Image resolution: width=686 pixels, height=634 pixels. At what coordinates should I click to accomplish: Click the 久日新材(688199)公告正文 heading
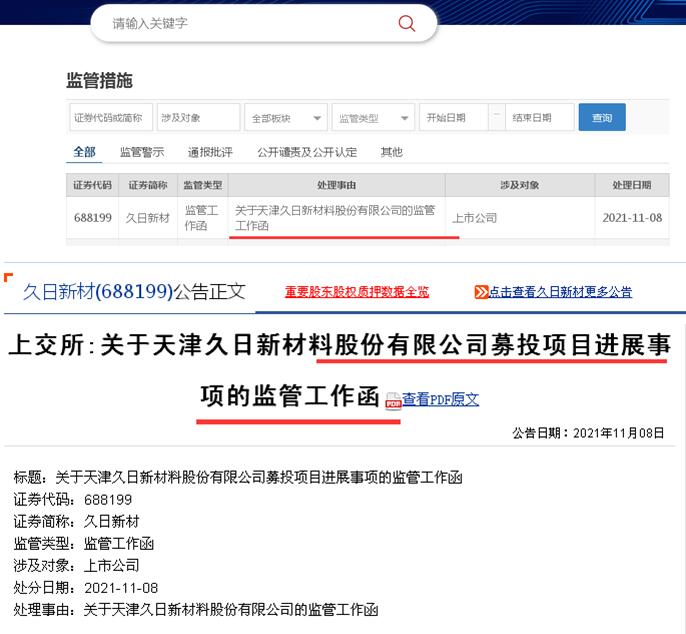134,291
